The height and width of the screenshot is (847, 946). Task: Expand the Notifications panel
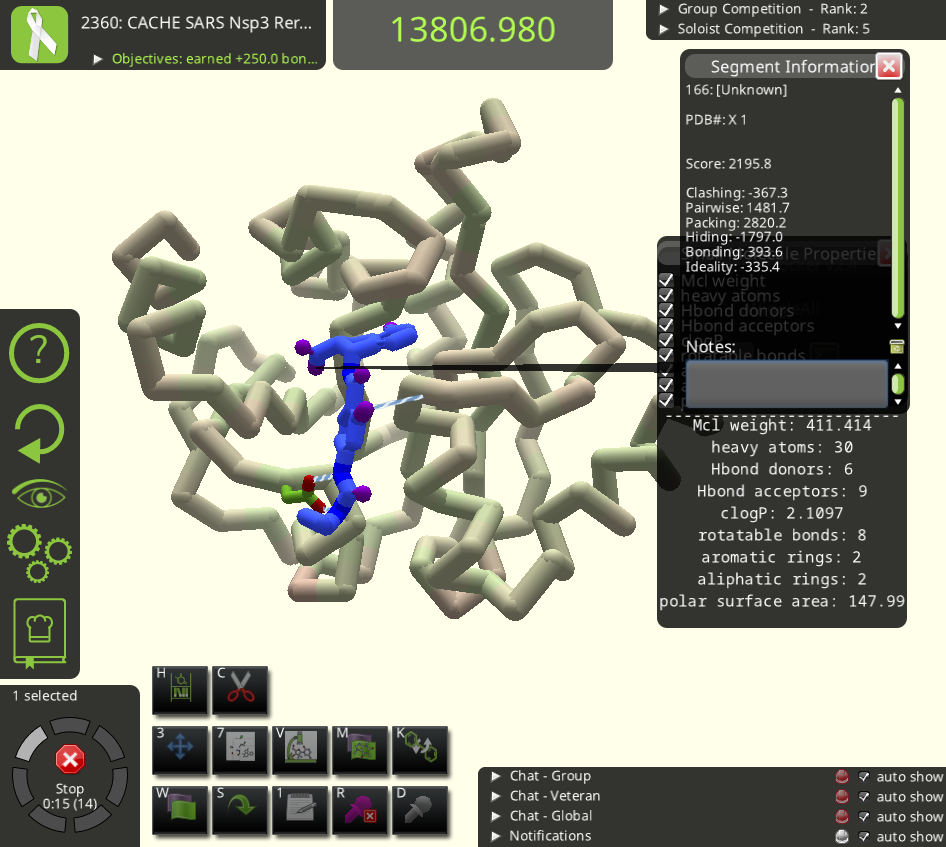496,836
